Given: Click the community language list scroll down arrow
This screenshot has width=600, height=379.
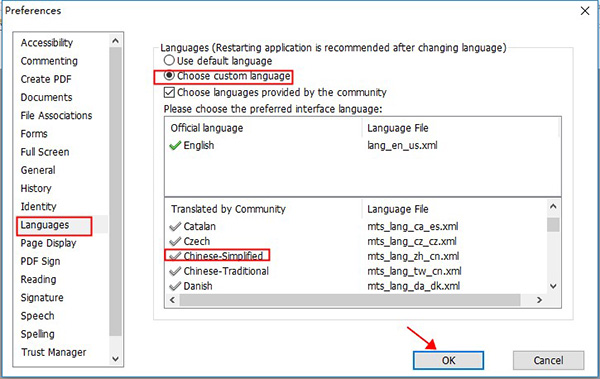Looking at the screenshot, I should pos(553,286).
